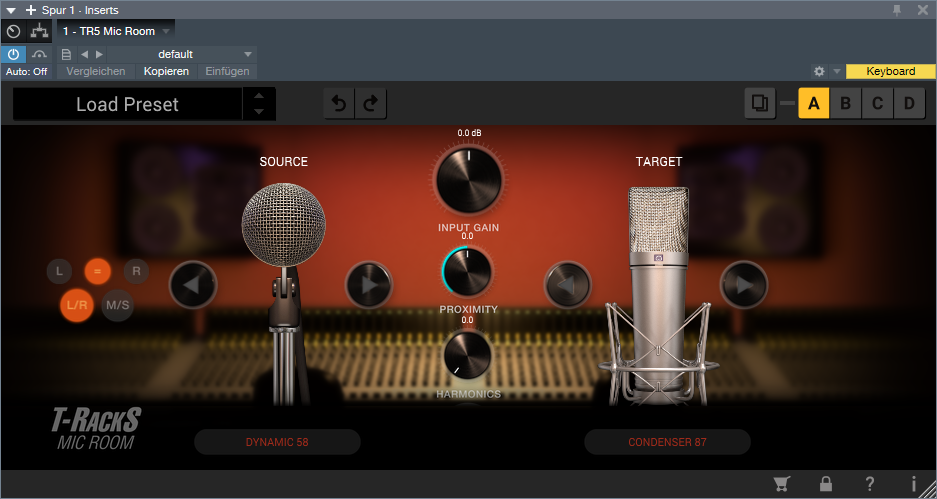The height and width of the screenshot is (499, 937).
Task: Click the info icon in bottom bar
Action: (x=913, y=484)
